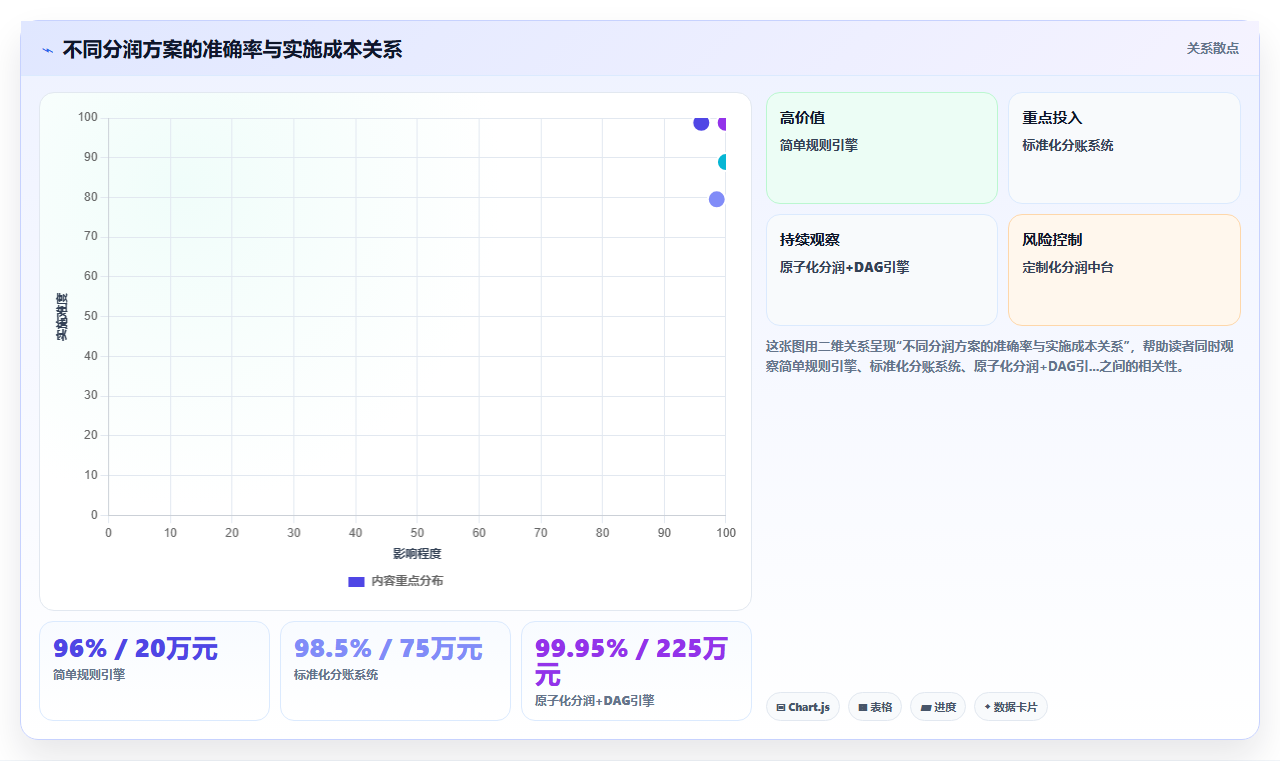Click the 98.5% / 75万元 stat value
The image size is (1280, 761).
pos(388,649)
